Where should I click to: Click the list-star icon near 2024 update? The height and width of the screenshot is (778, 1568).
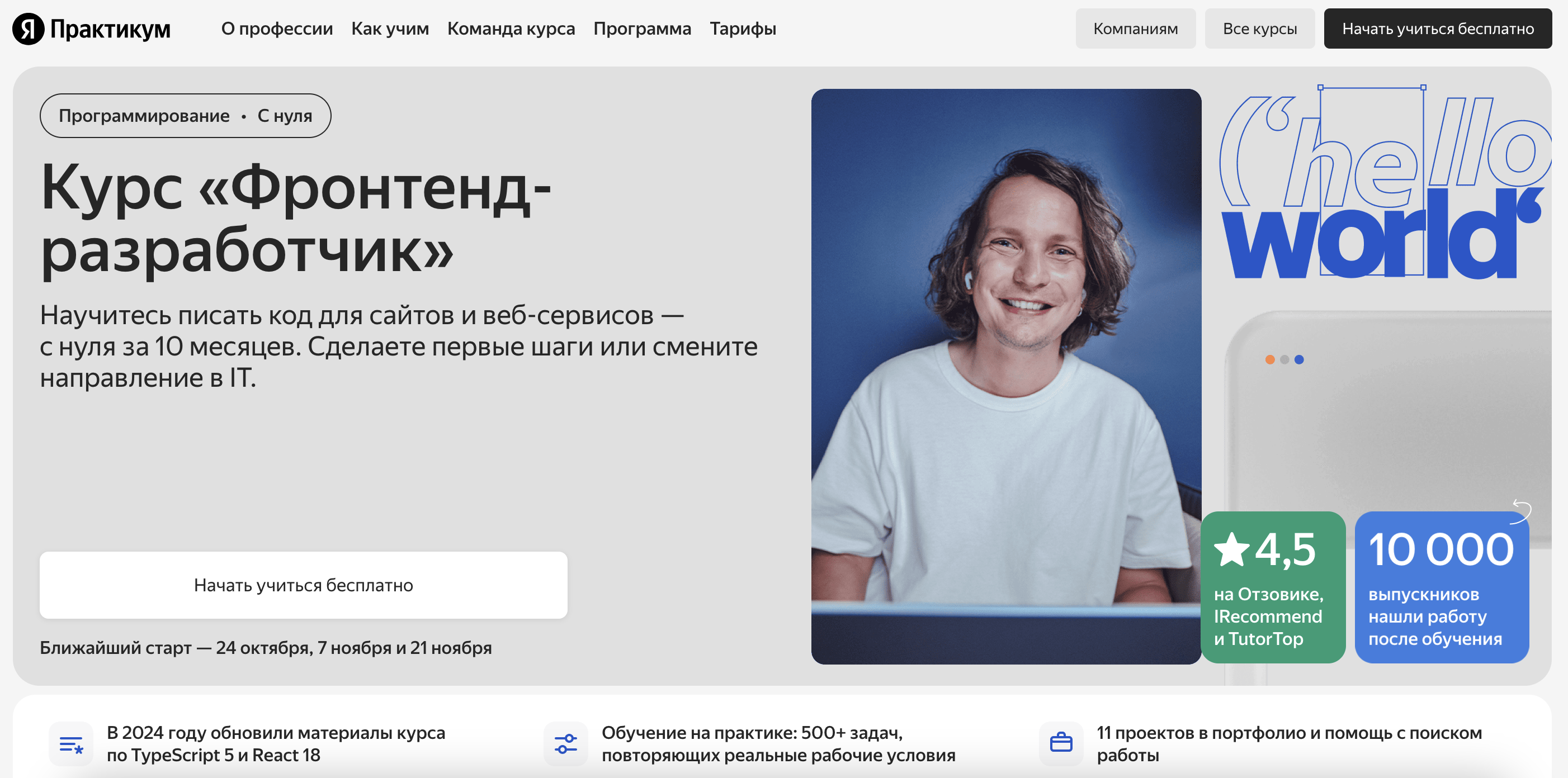71,744
